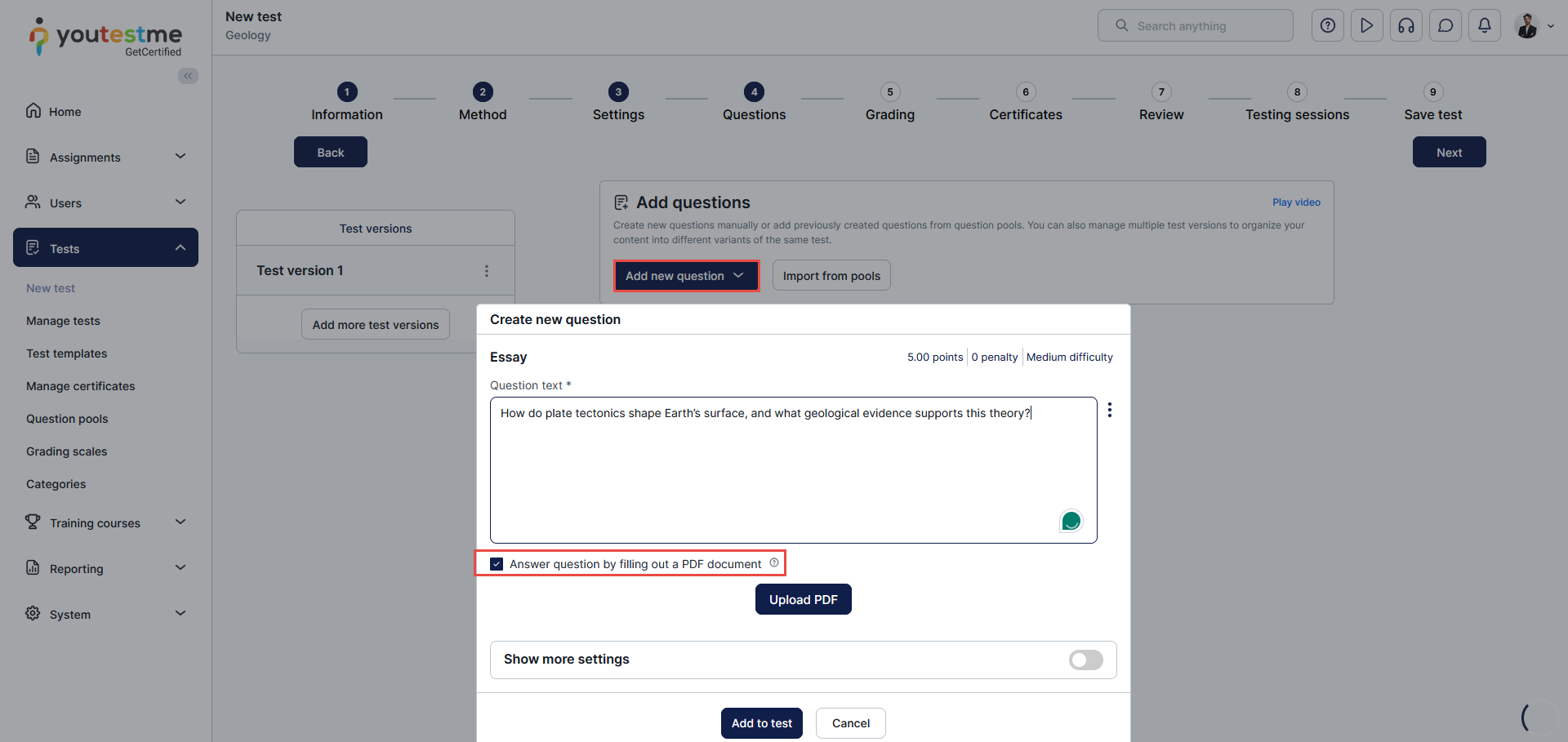Open the chat messages icon
Image resolution: width=1568 pixels, height=742 pixels.
click(1445, 25)
